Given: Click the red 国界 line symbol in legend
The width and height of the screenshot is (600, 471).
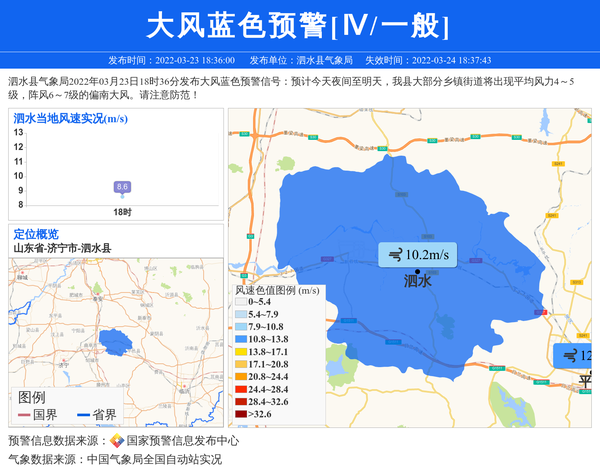Looking at the screenshot, I should pos(23,414).
